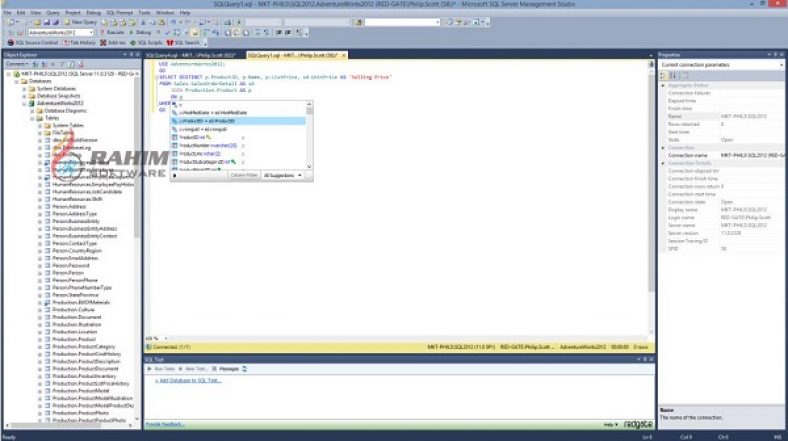This screenshot has height=441, width=788.
Task: Collapse the Tables folder
Action: coord(32,118)
